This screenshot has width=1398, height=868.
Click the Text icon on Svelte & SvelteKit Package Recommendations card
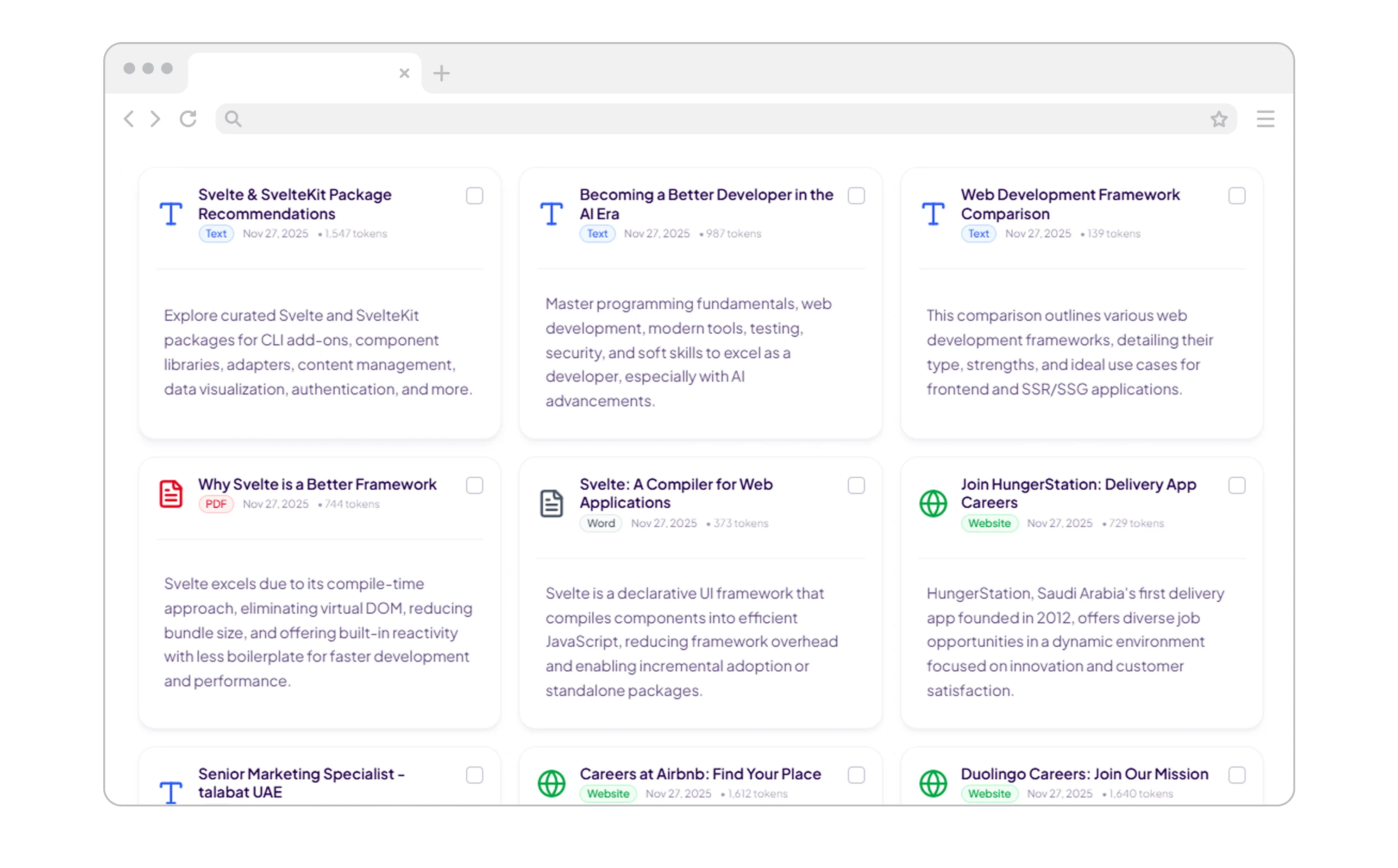(x=171, y=213)
